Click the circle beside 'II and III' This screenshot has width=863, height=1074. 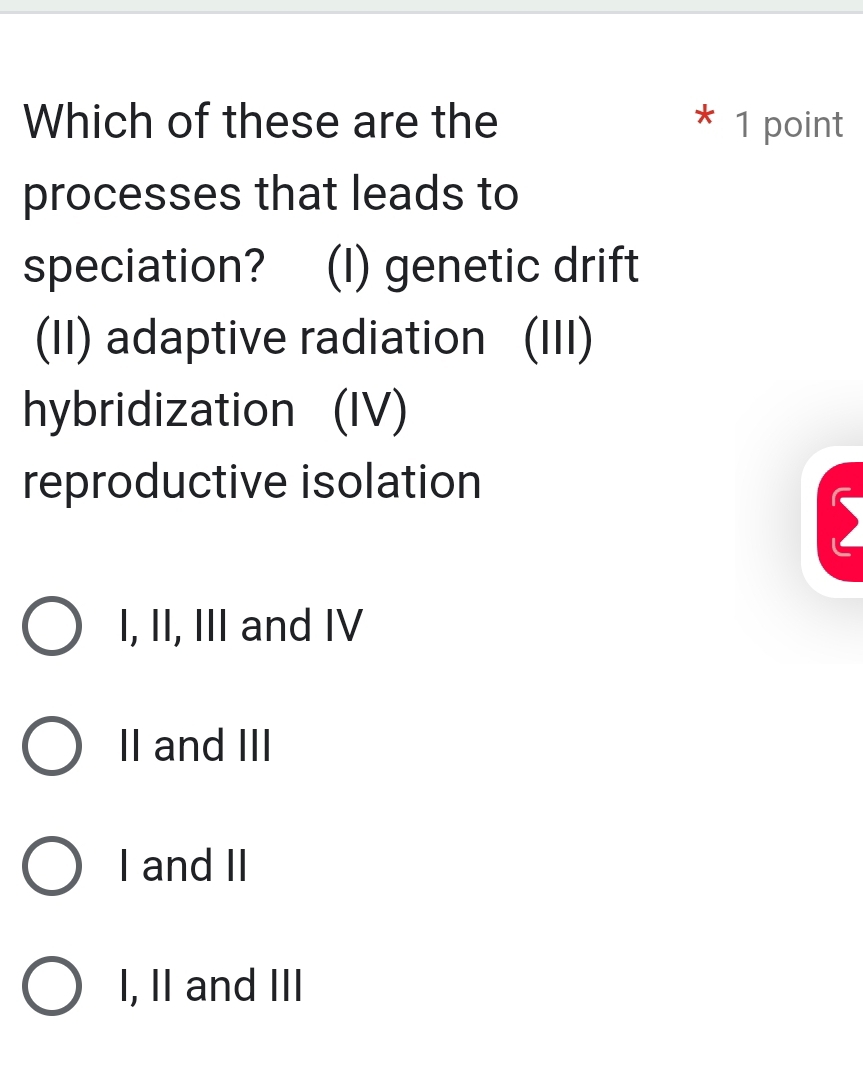coord(52,746)
